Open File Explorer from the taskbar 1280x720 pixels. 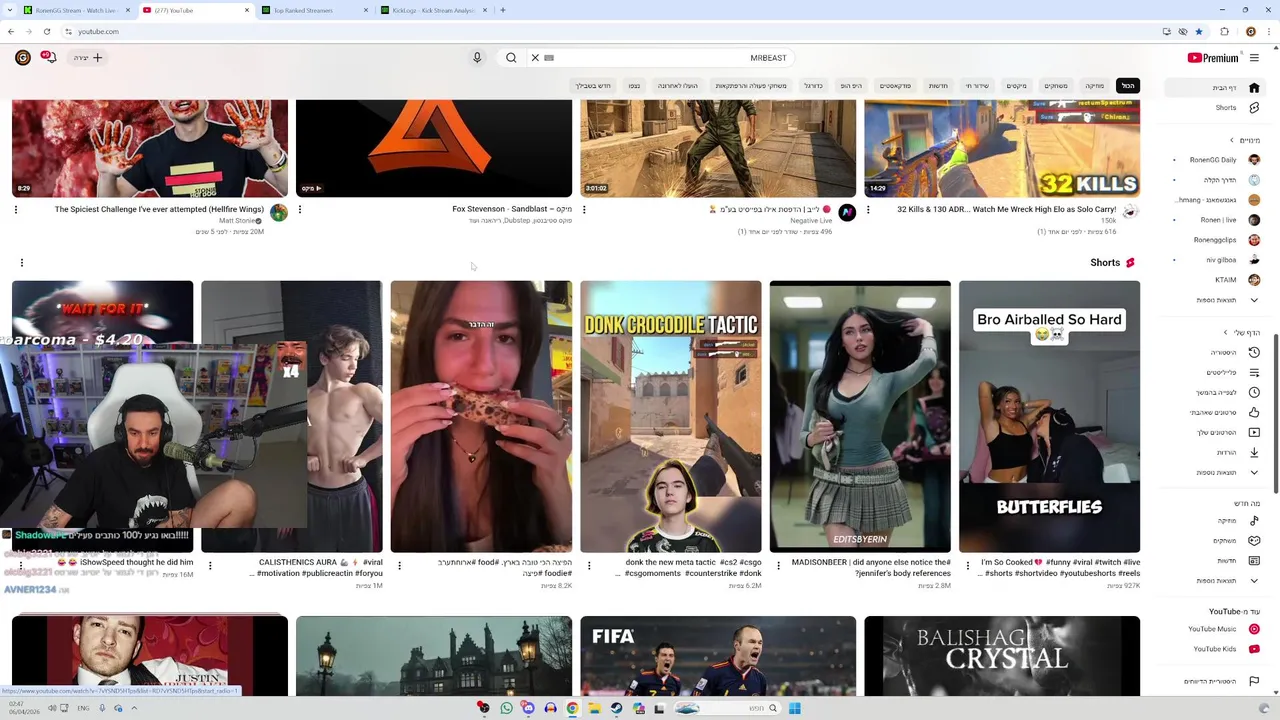(594, 708)
